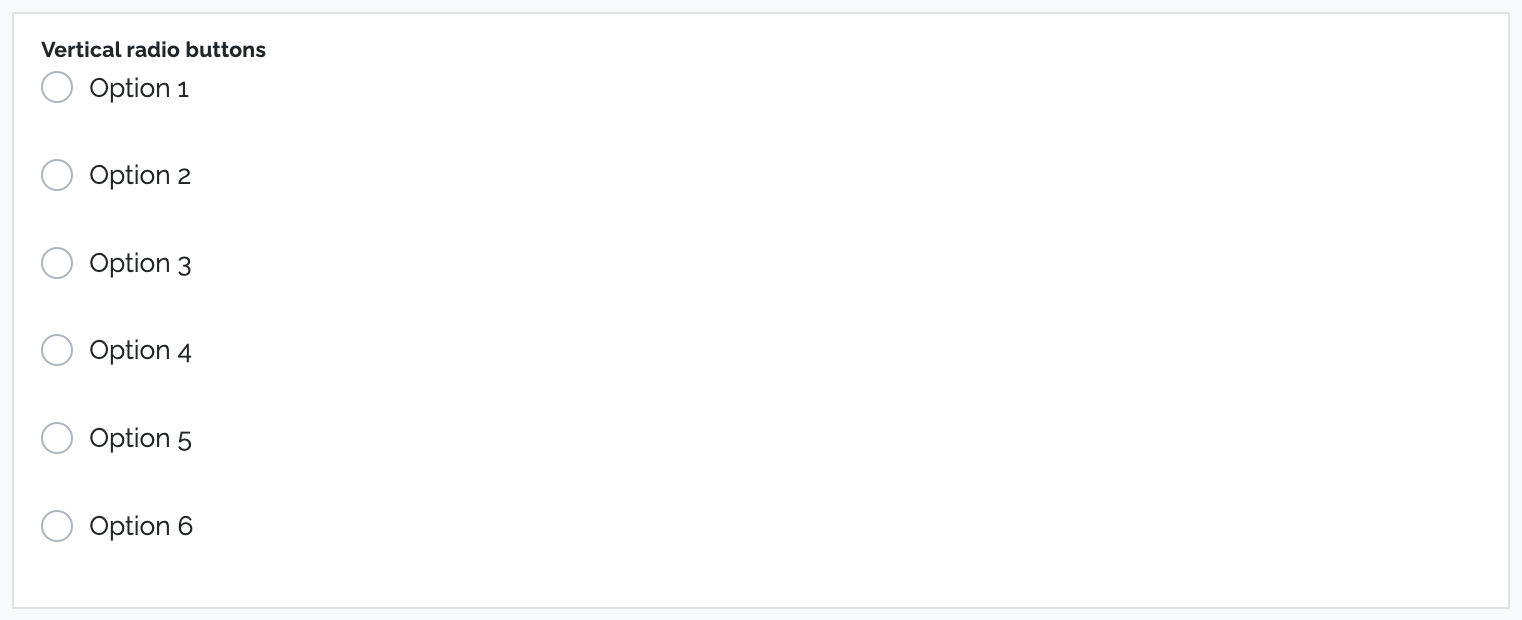Check the radio circle beside Option 3

click(57, 263)
